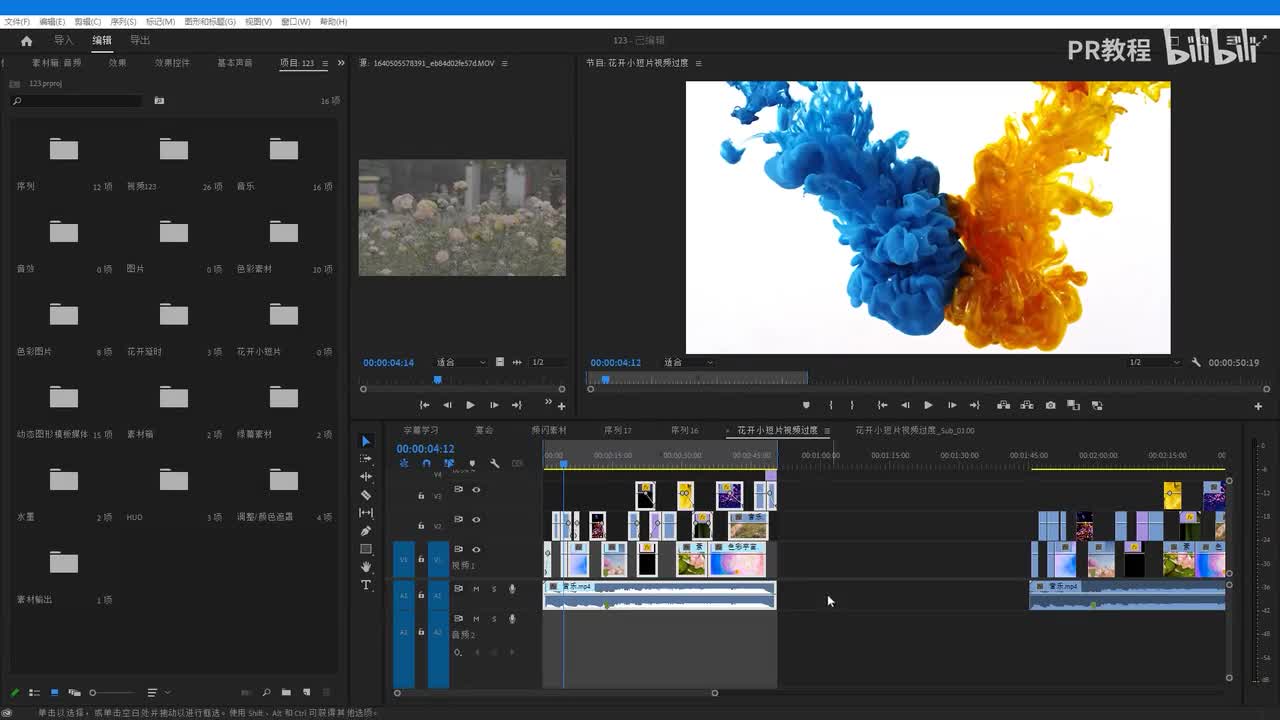Open the 序列 17 timeline tab
This screenshot has width=1280, height=720.
click(x=617, y=431)
